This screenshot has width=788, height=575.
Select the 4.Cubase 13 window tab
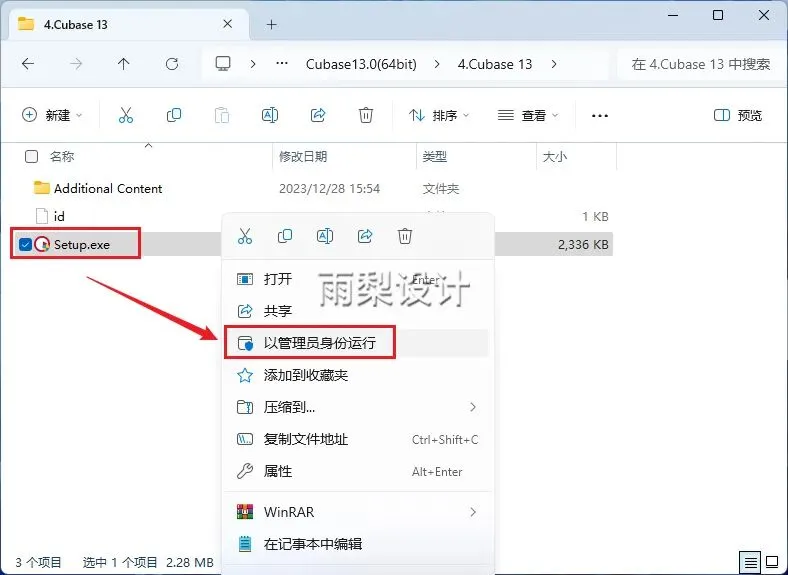point(128,24)
